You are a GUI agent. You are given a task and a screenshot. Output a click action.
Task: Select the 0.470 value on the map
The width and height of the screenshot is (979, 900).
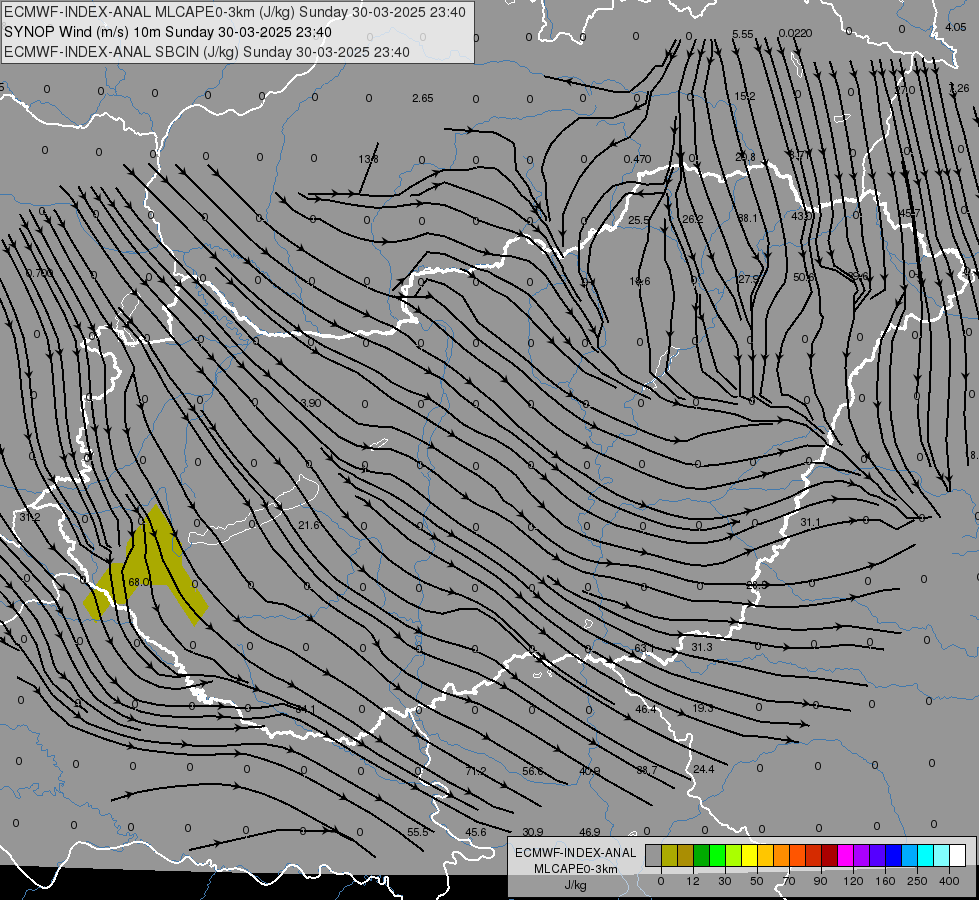pyautogui.click(x=637, y=159)
